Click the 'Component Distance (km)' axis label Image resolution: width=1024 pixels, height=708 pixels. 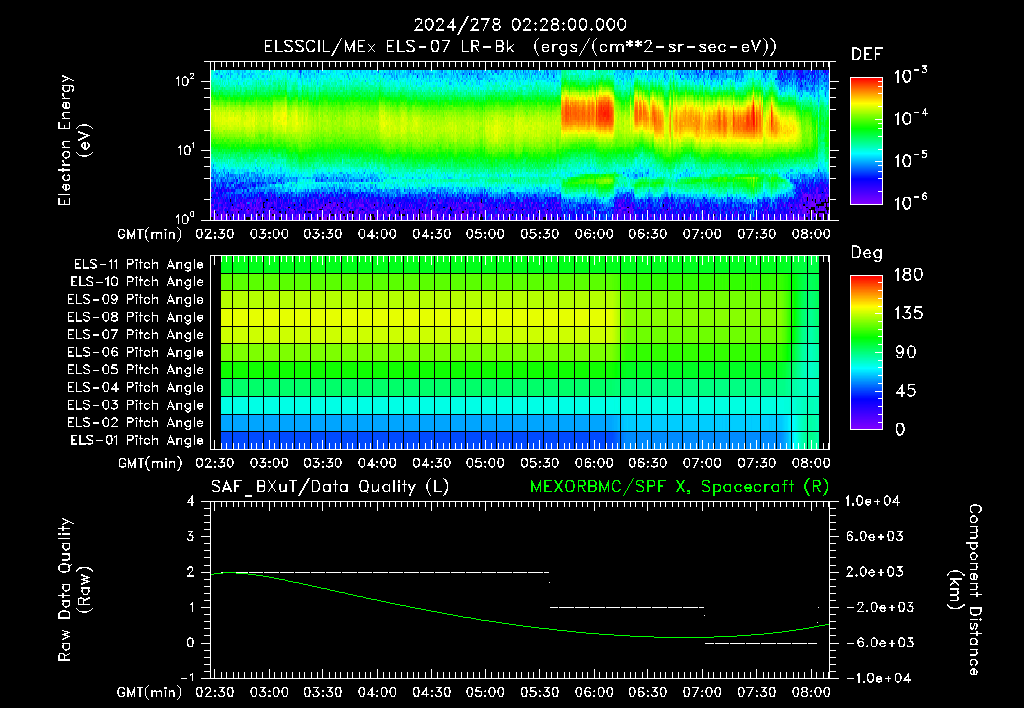click(x=965, y=590)
